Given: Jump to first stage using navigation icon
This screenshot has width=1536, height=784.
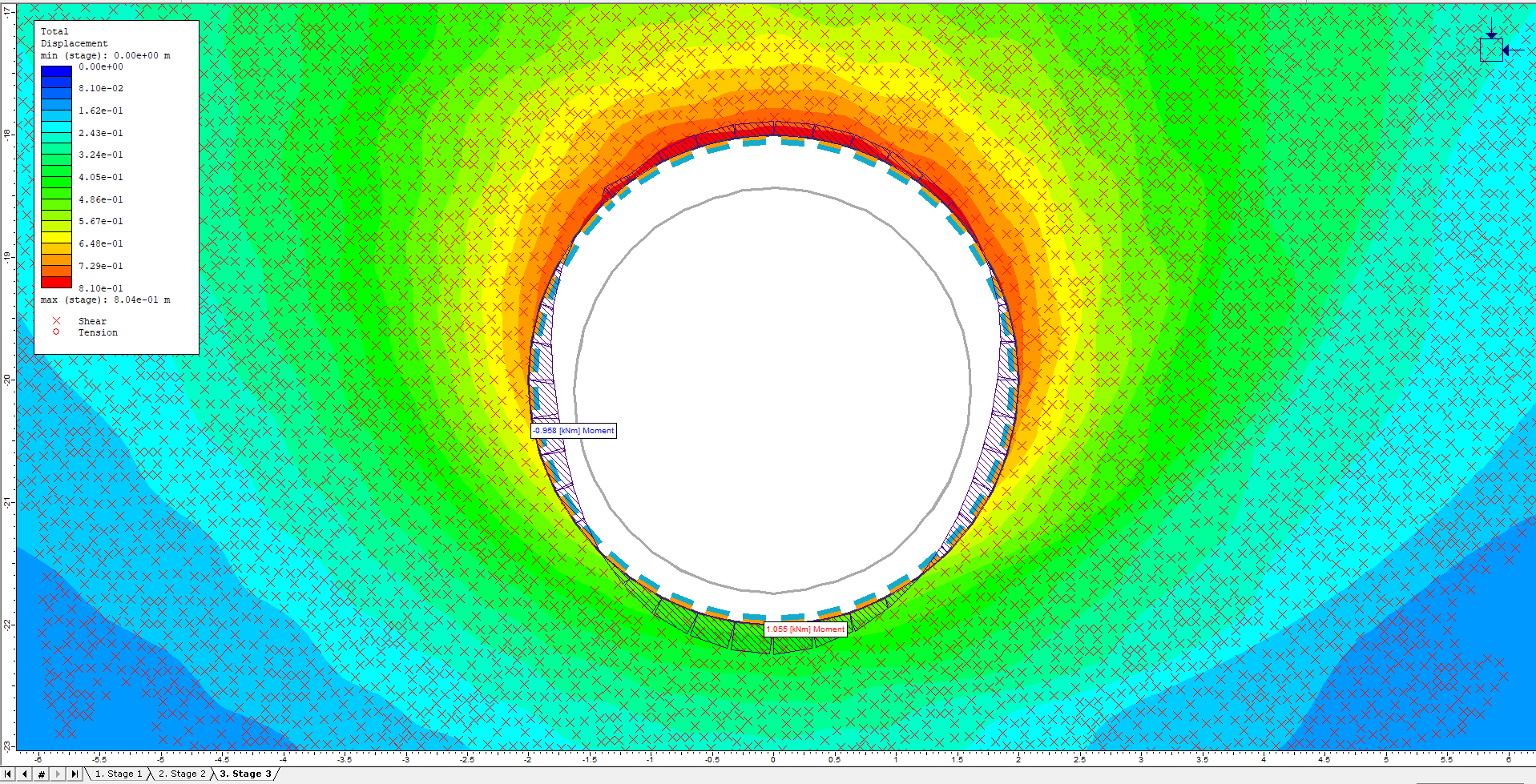Looking at the screenshot, I should click(x=8, y=774).
